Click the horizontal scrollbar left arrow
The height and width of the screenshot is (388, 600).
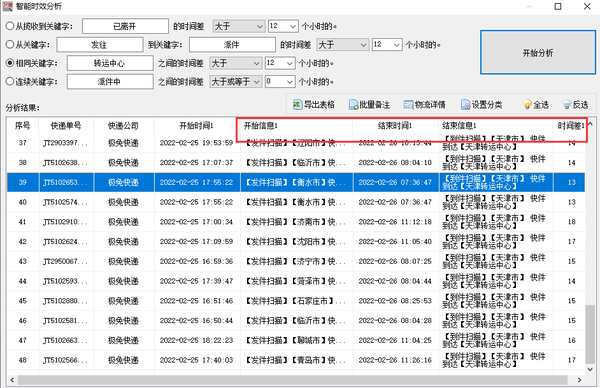point(12,380)
